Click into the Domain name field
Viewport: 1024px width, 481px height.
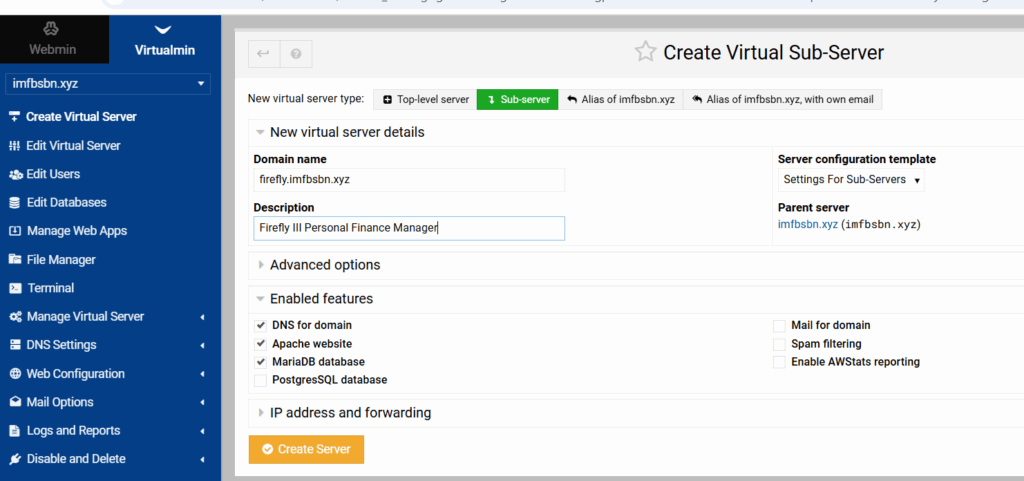(x=409, y=180)
